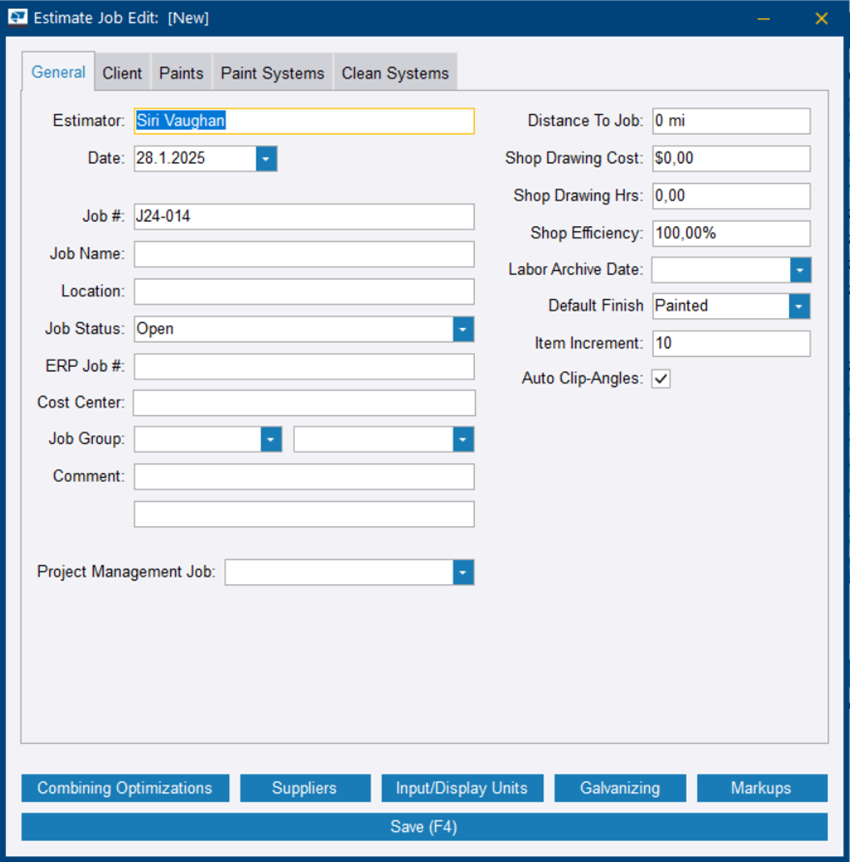Open the Default Finish dropdown
The image size is (850, 862).
799,306
